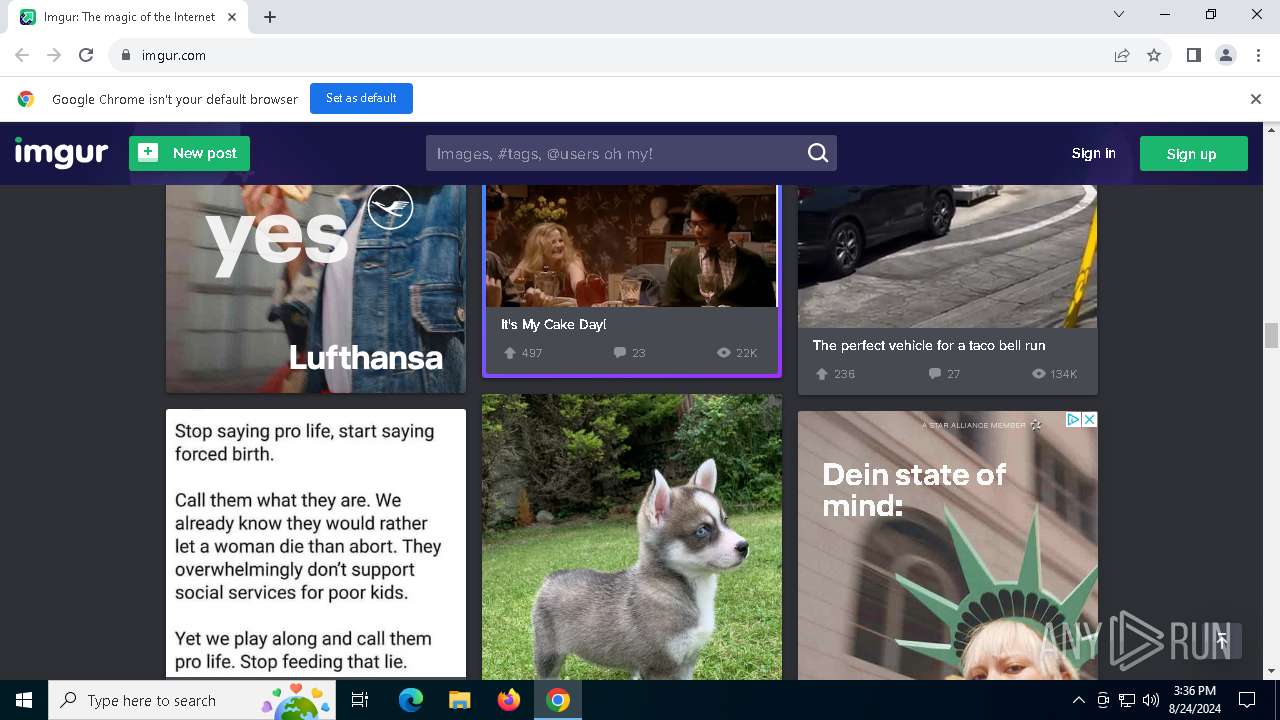Open The perfect vehicle for a taco bell run
1280x720 pixels.
click(929, 345)
